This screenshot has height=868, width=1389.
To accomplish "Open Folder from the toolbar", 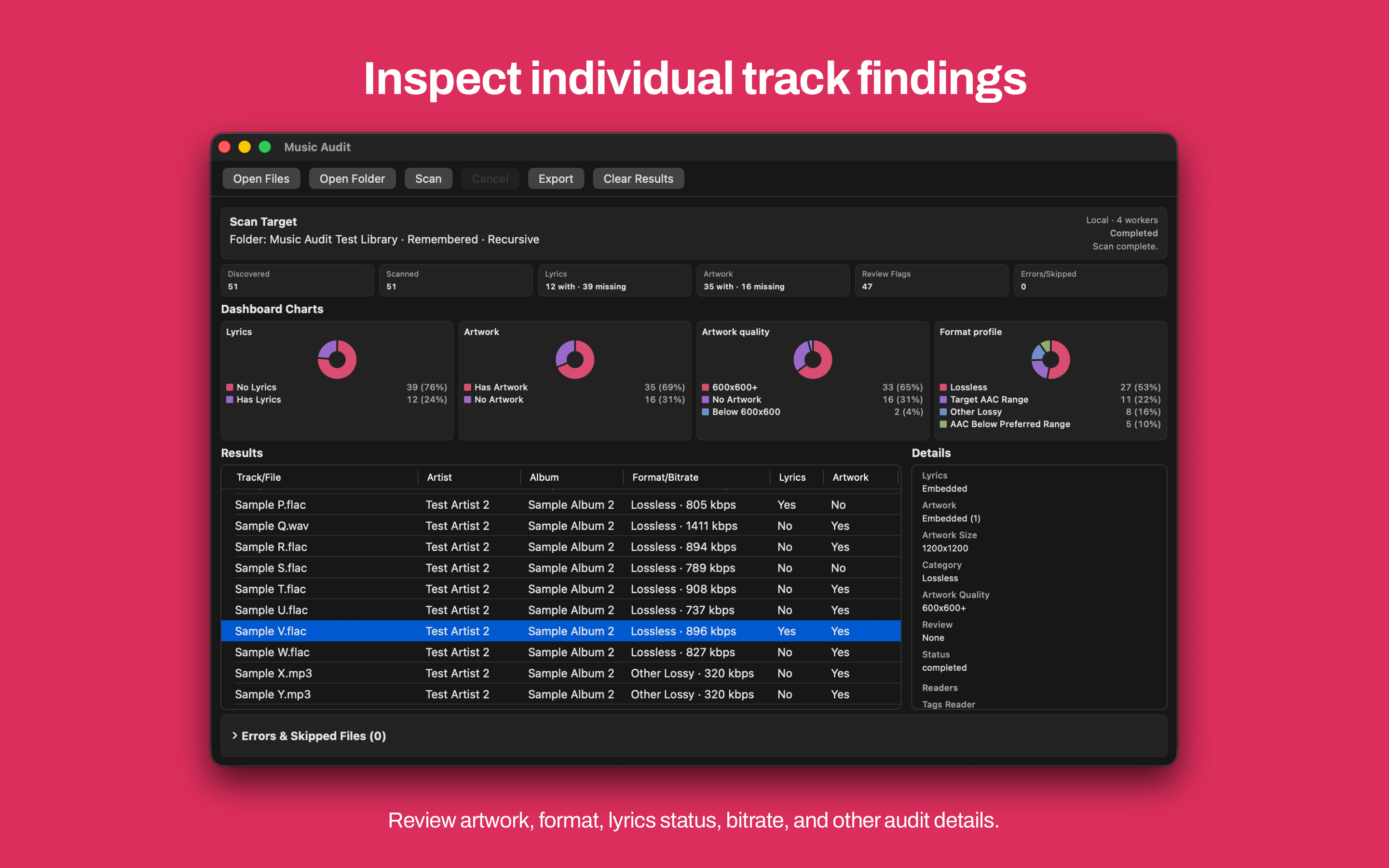I will click(352, 178).
